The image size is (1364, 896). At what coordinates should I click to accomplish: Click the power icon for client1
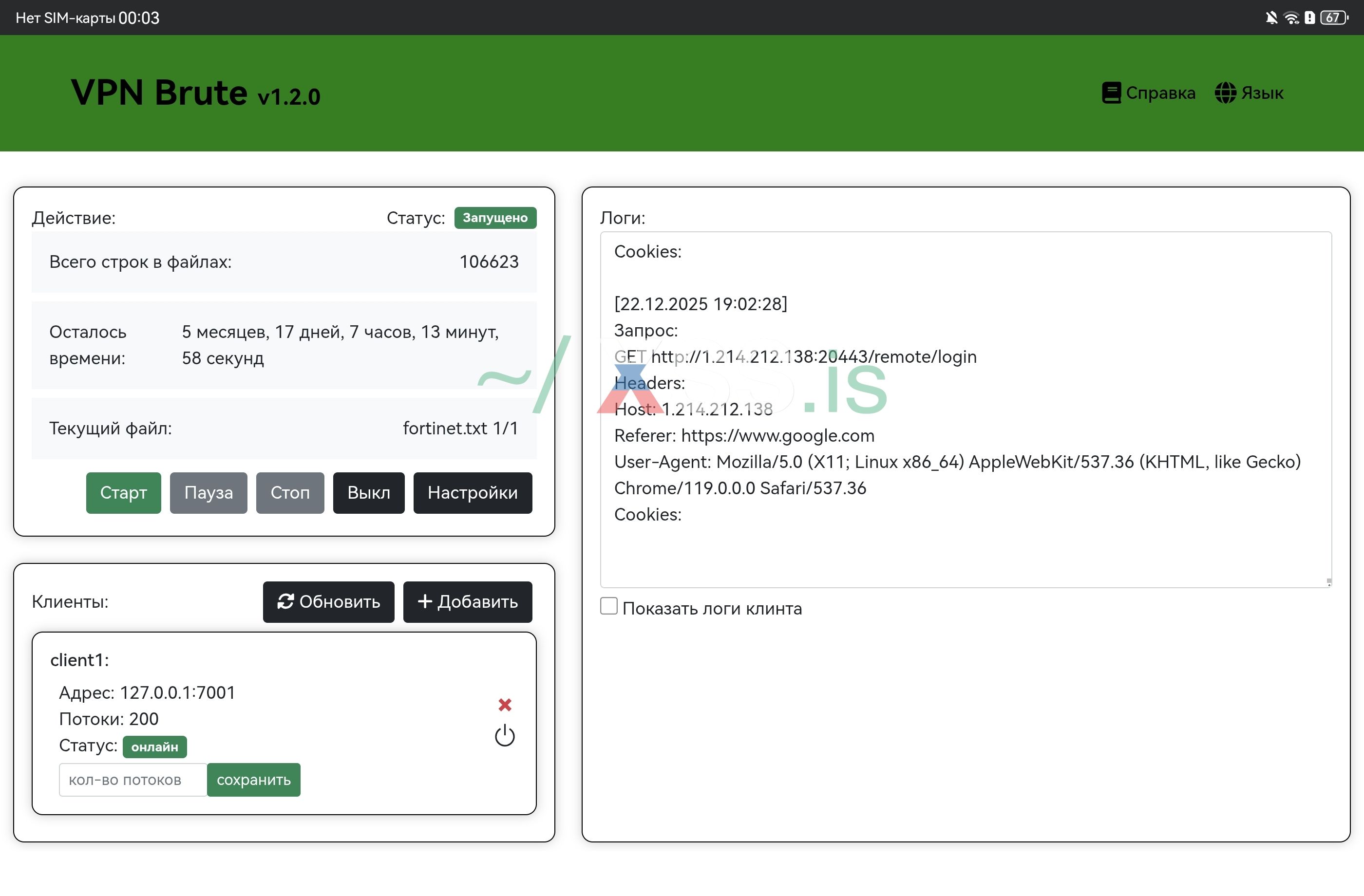point(505,736)
